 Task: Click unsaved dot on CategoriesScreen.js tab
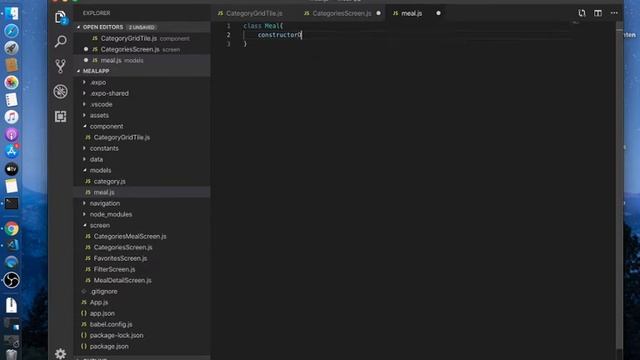pos(378,13)
